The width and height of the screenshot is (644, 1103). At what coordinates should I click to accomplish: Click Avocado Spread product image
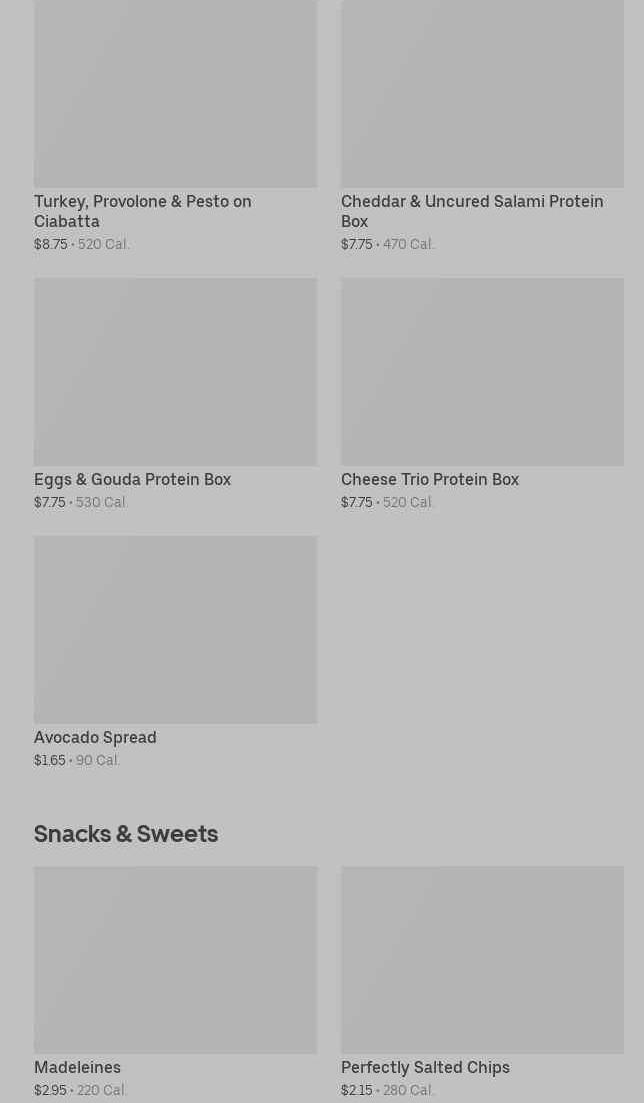[175, 629]
